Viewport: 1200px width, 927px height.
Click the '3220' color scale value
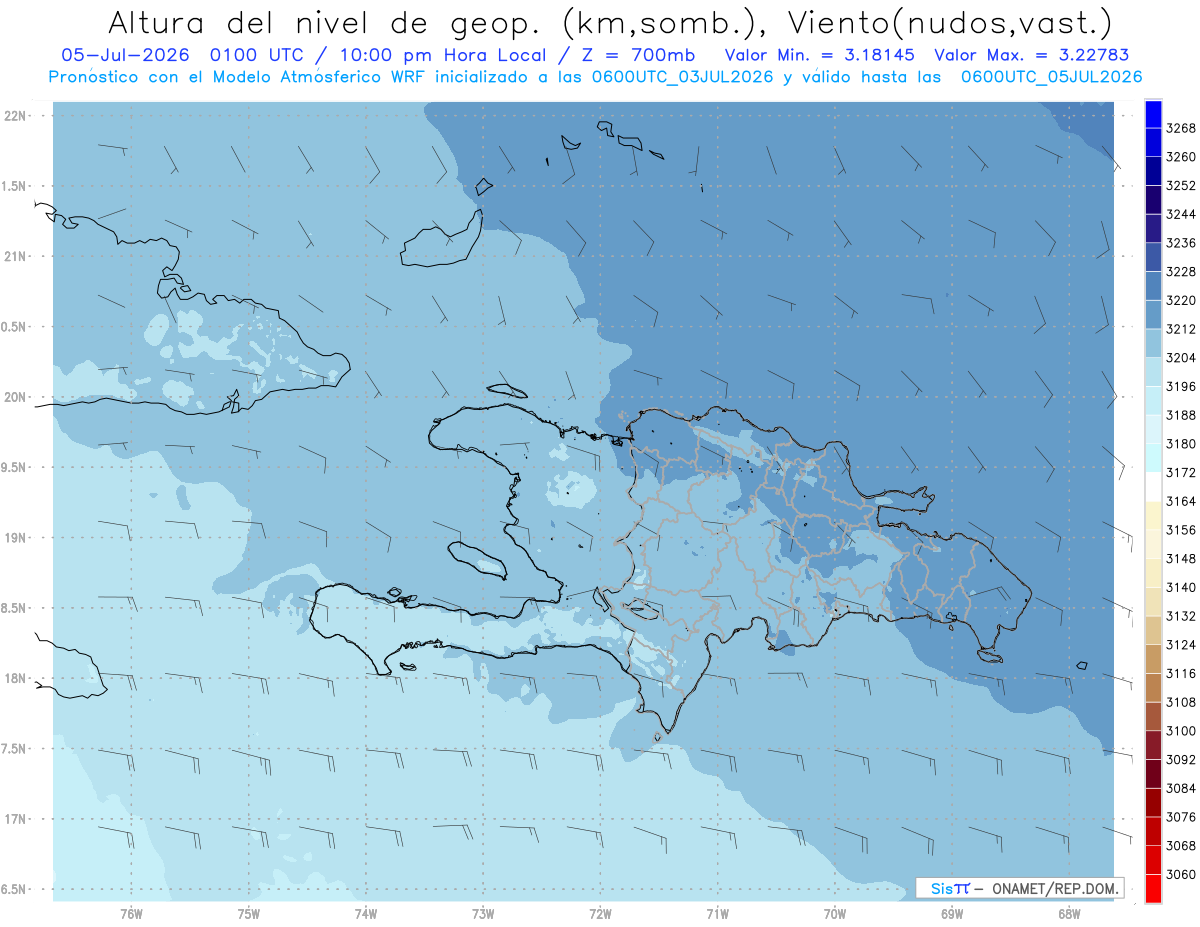point(1181,300)
